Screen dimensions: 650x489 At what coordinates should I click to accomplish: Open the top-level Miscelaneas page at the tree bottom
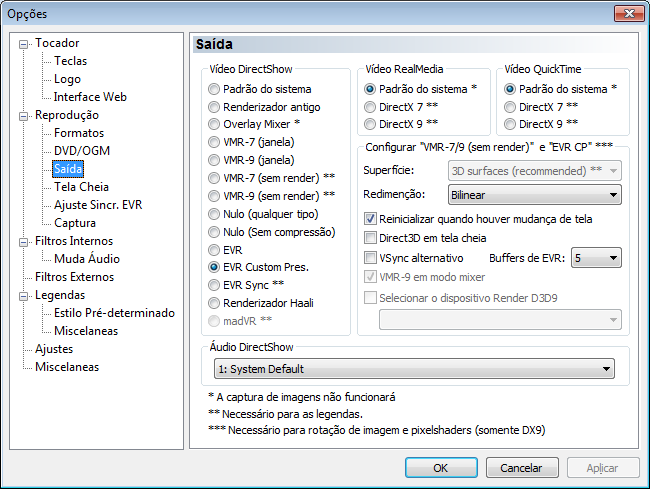click(x=67, y=367)
